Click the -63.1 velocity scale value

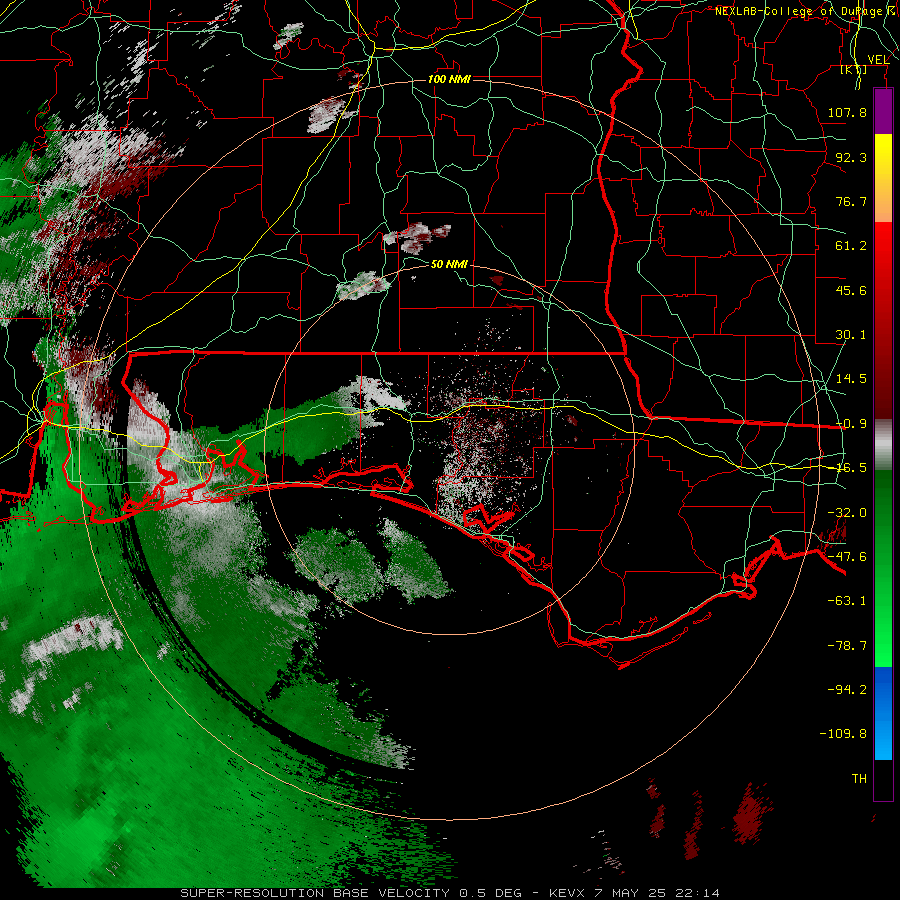847,601
